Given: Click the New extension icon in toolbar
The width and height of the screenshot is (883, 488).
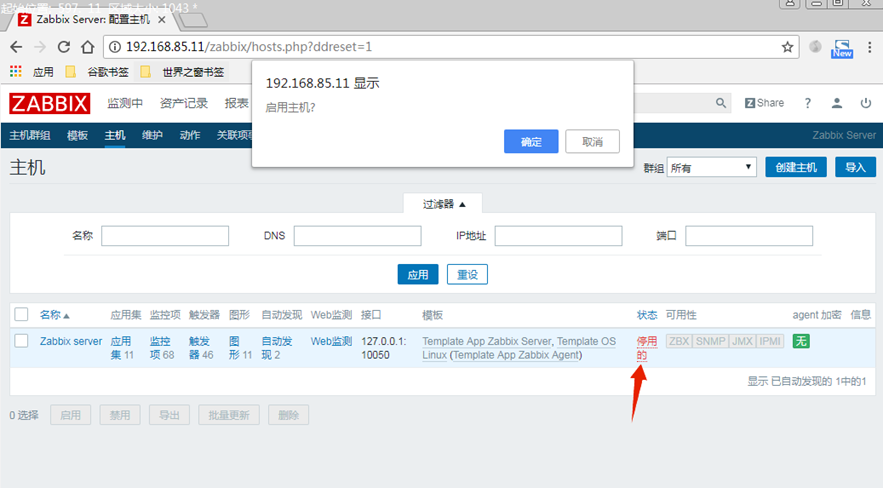Looking at the screenshot, I should tap(842, 48).
